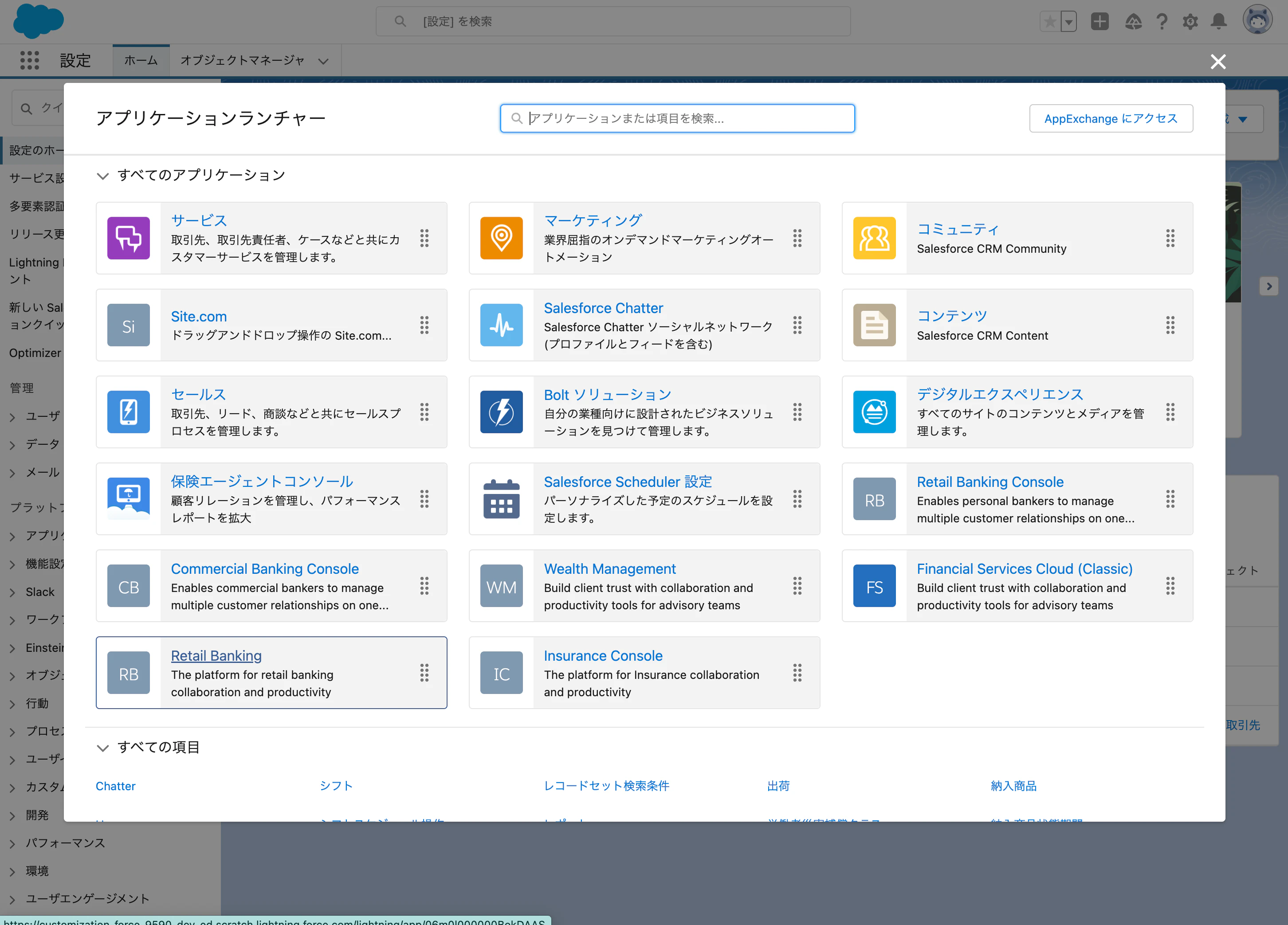
Task: Switch to the ホーム tab
Action: click(141, 60)
